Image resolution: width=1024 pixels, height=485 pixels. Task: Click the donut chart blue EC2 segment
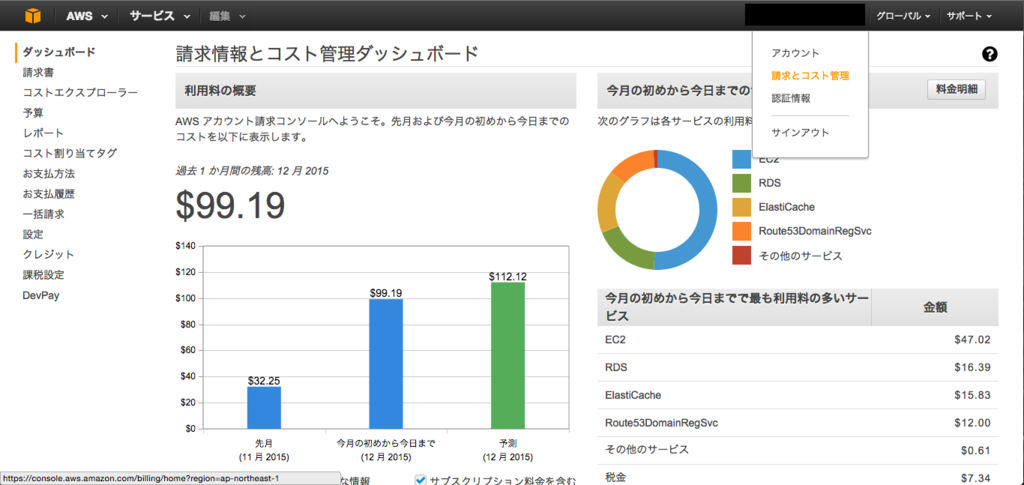pos(707,209)
